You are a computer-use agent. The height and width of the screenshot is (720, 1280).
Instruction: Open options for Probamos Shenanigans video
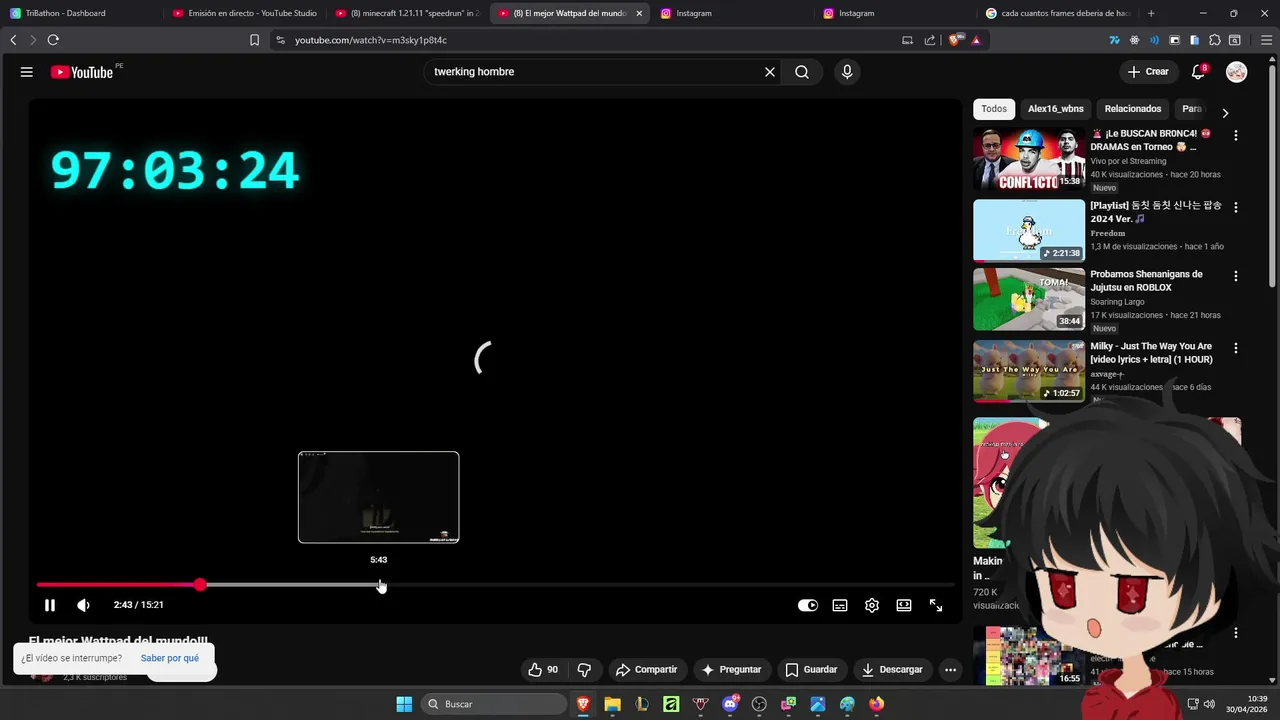click(x=1236, y=276)
